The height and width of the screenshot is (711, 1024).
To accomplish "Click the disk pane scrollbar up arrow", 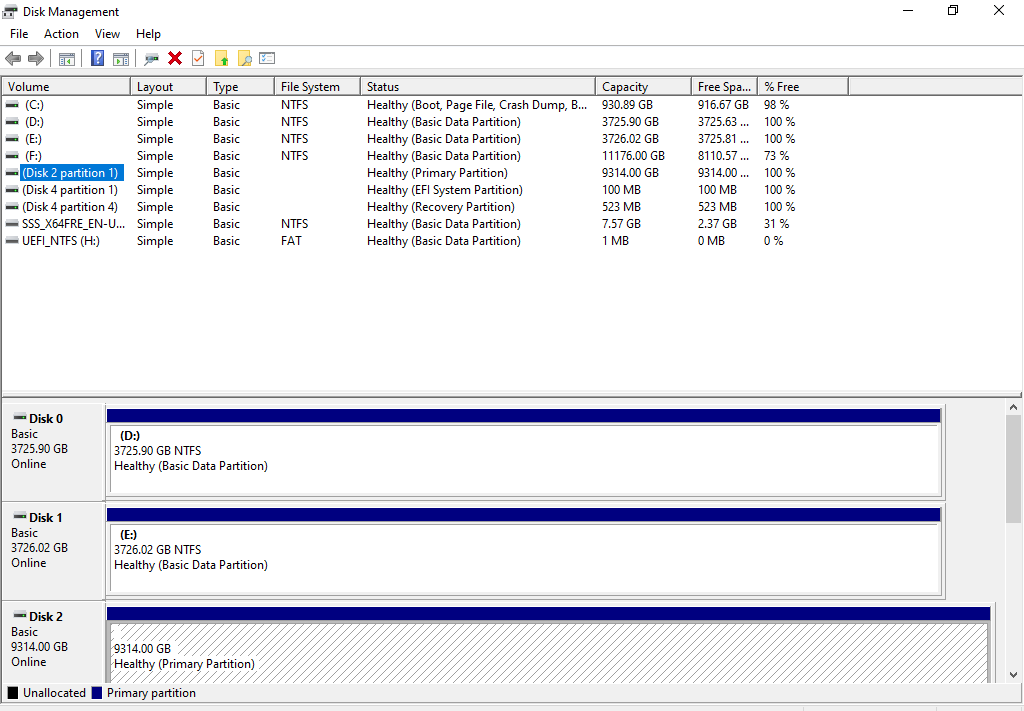I will point(1013,407).
